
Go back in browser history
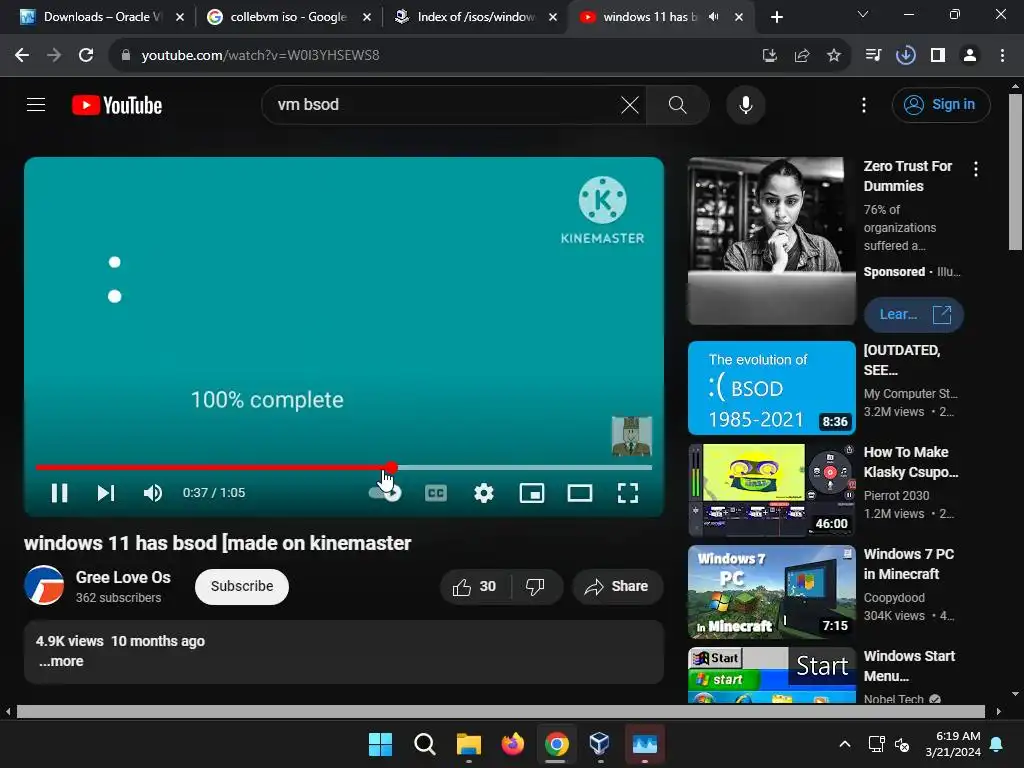coord(22,56)
